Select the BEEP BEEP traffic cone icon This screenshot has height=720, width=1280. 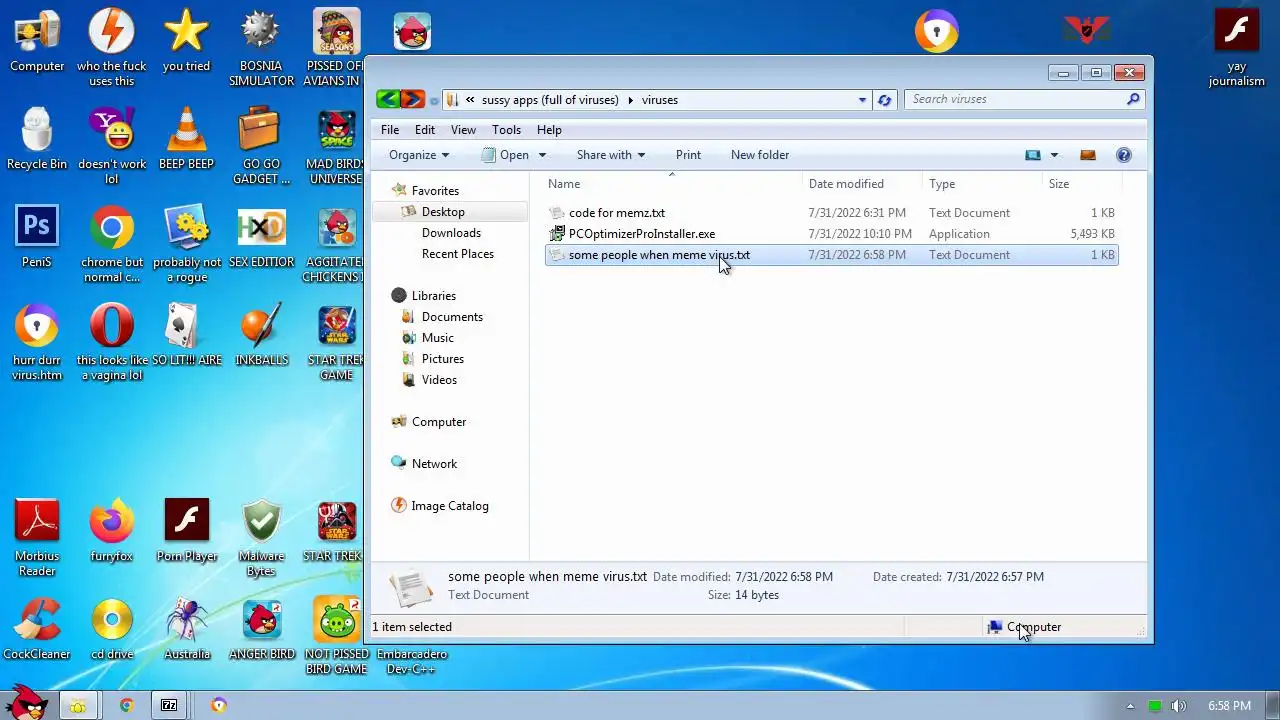187,140
